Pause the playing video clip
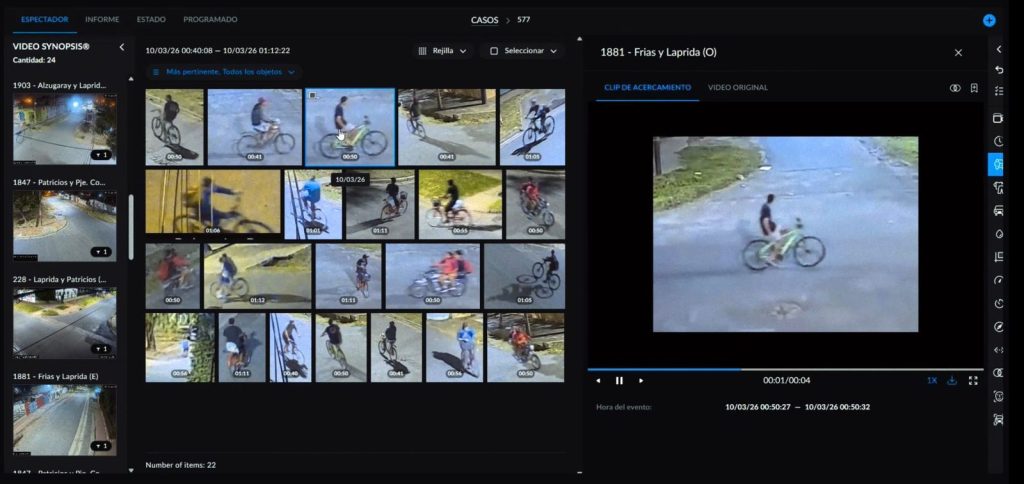This screenshot has width=1024, height=484. click(x=619, y=380)
